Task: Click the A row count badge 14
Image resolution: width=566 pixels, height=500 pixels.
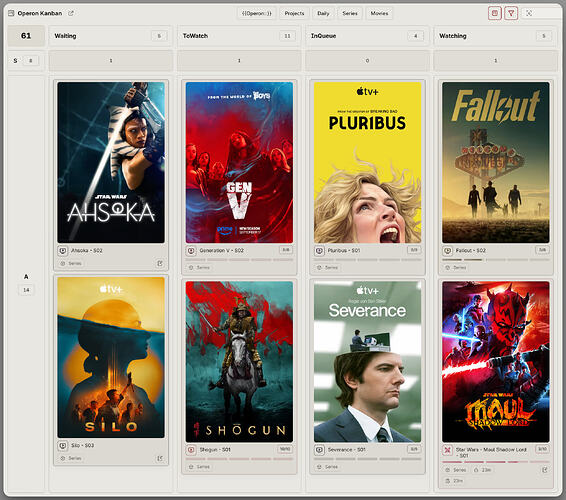Action: tap(26, 290)
